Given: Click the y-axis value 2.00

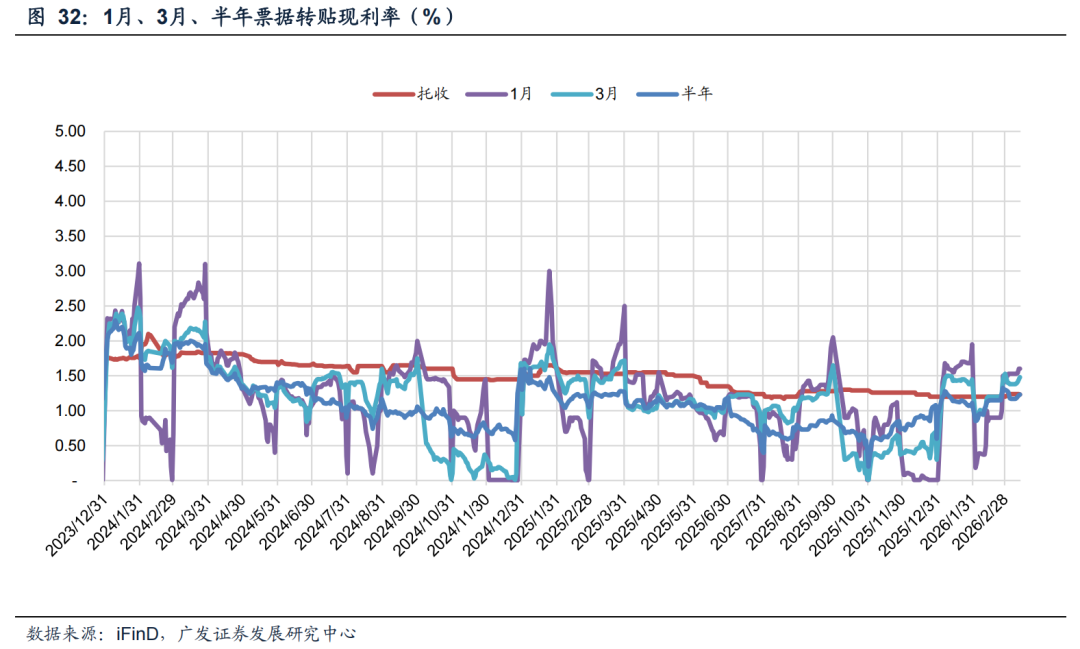Looking at the screenshot, I should tap(70, 341).
